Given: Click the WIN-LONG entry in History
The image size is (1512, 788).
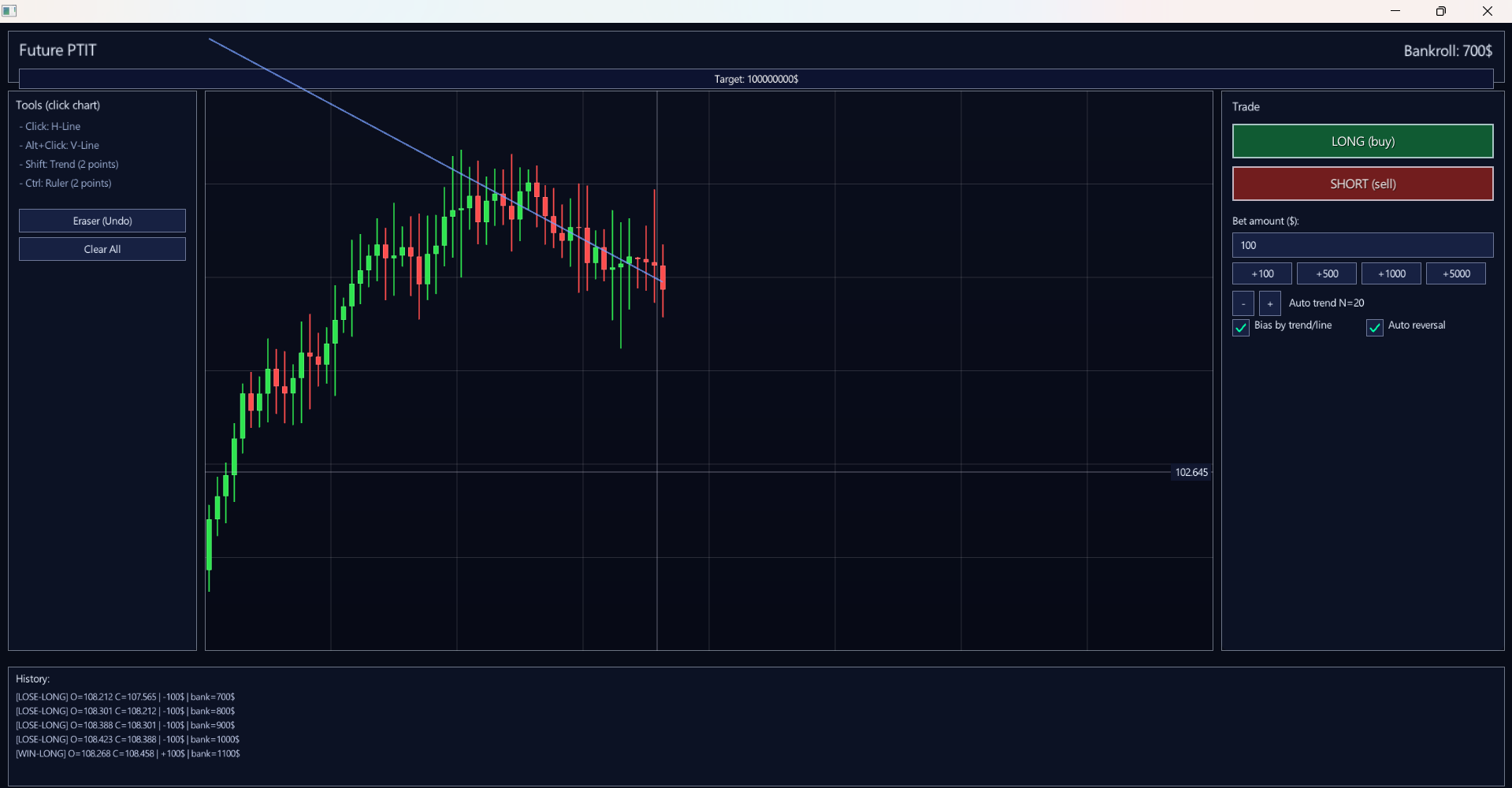Looking at the screenshot, I should [128, 753].
